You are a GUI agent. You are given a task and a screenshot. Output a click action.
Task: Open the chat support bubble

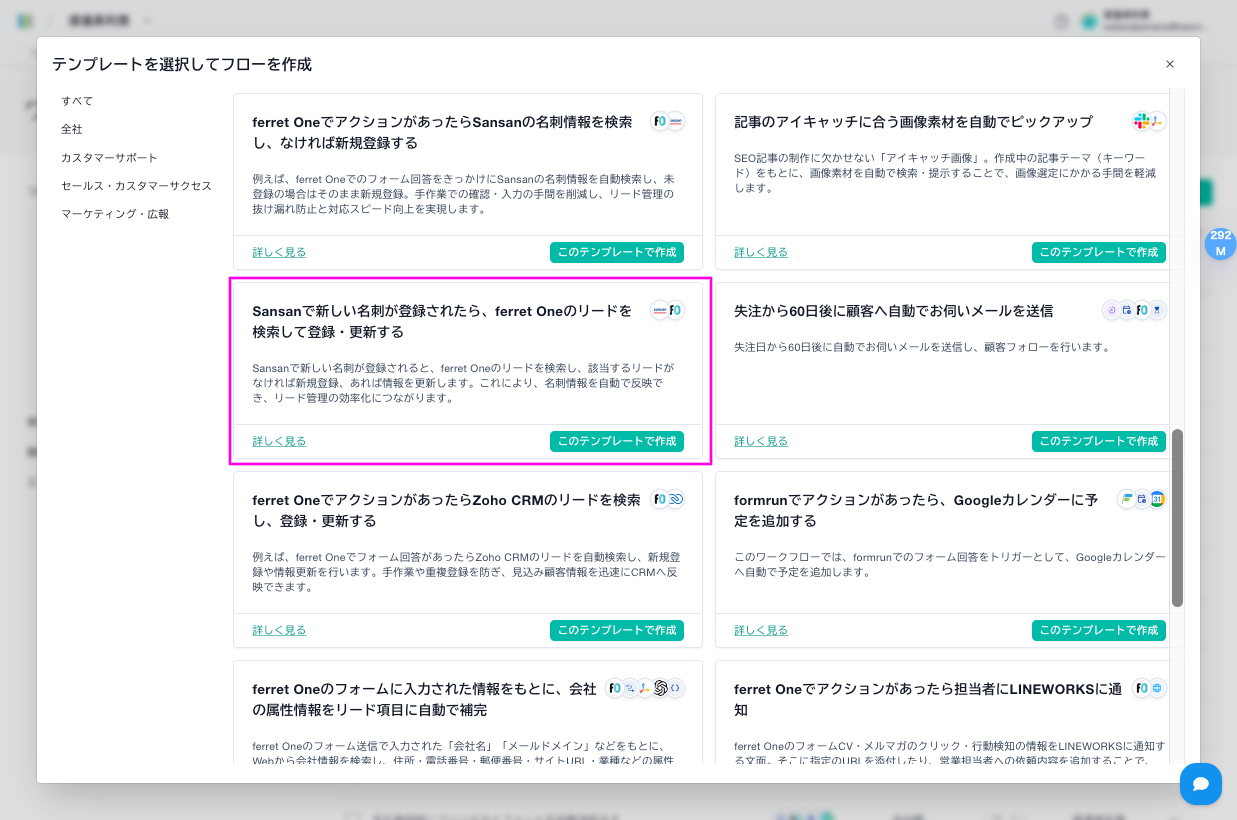click(1201, 783)
